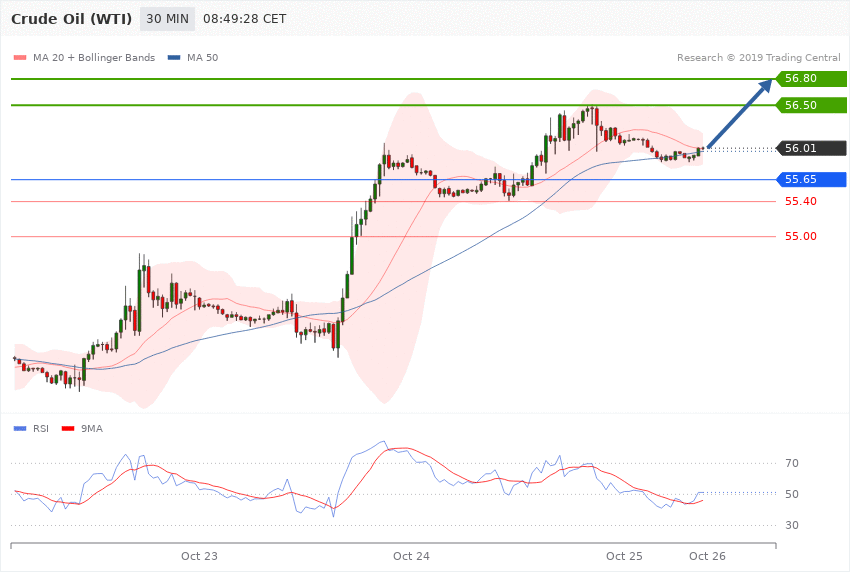Click the Oct 25 date axis label

[x=624, y=556]
